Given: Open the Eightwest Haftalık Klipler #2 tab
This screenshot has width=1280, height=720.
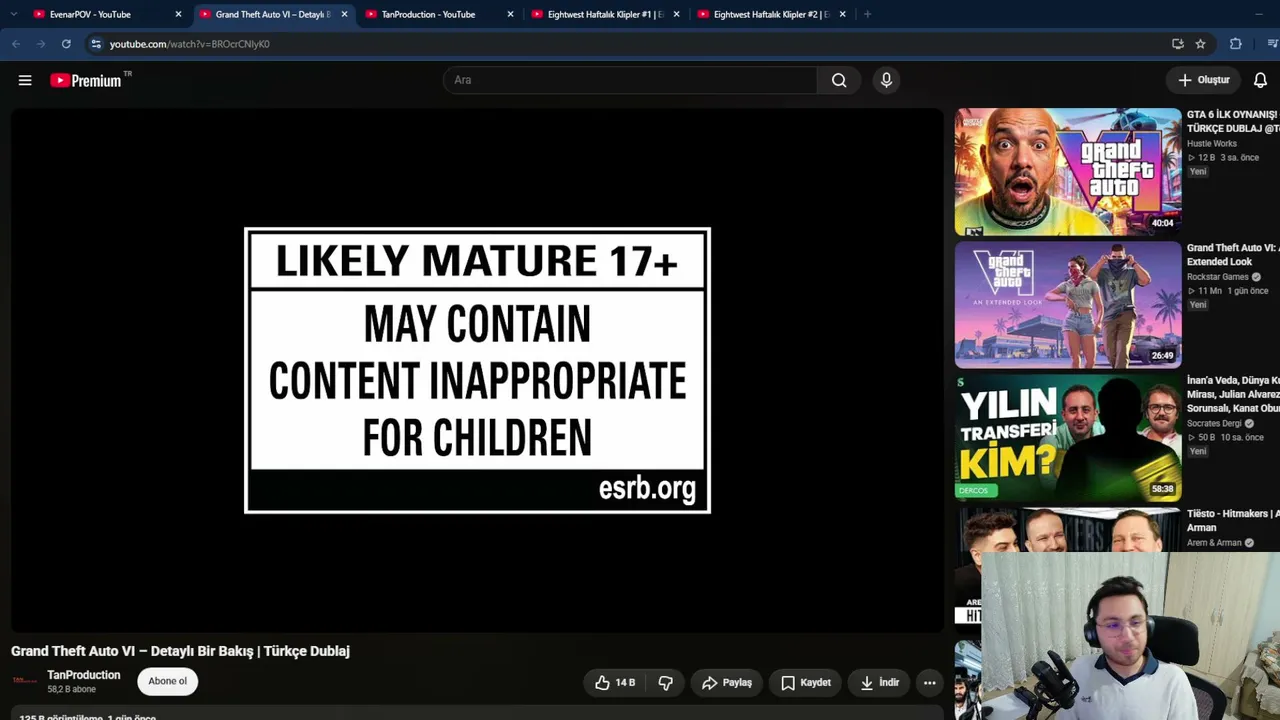Looking at the screenshot, I should coord(771,14).
